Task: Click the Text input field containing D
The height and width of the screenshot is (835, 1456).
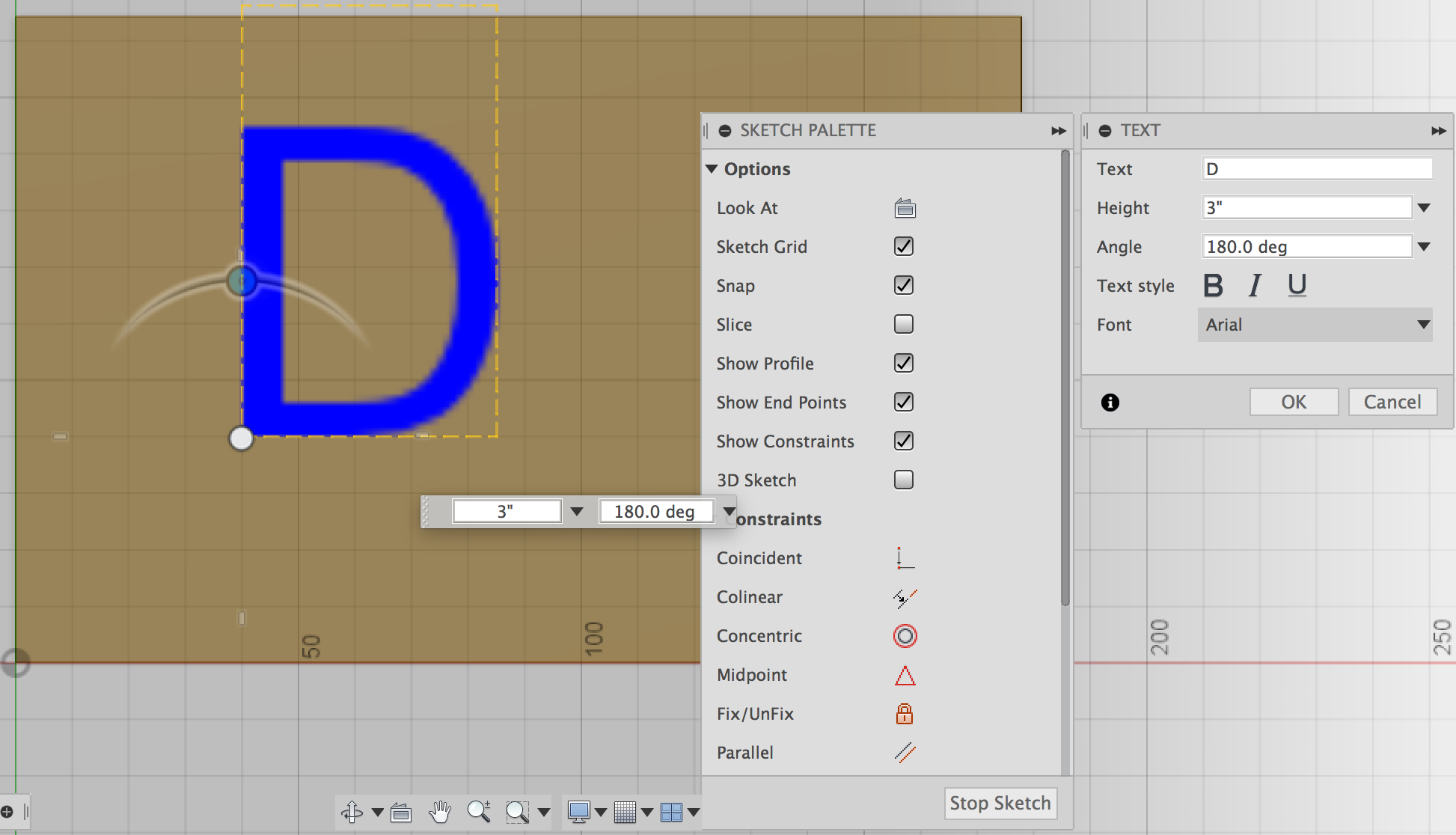Action: coord(1317,169)
